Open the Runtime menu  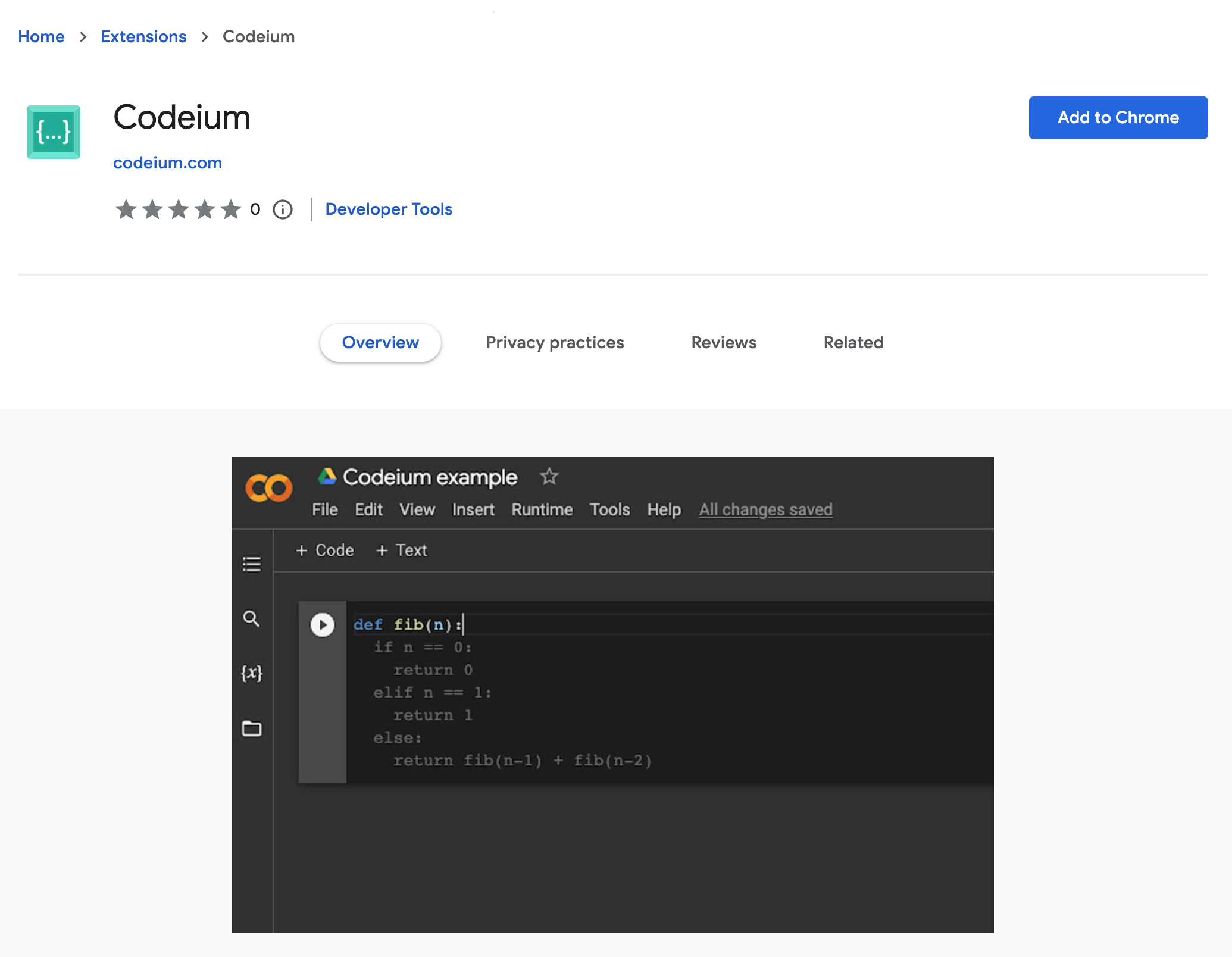(541, 509)
